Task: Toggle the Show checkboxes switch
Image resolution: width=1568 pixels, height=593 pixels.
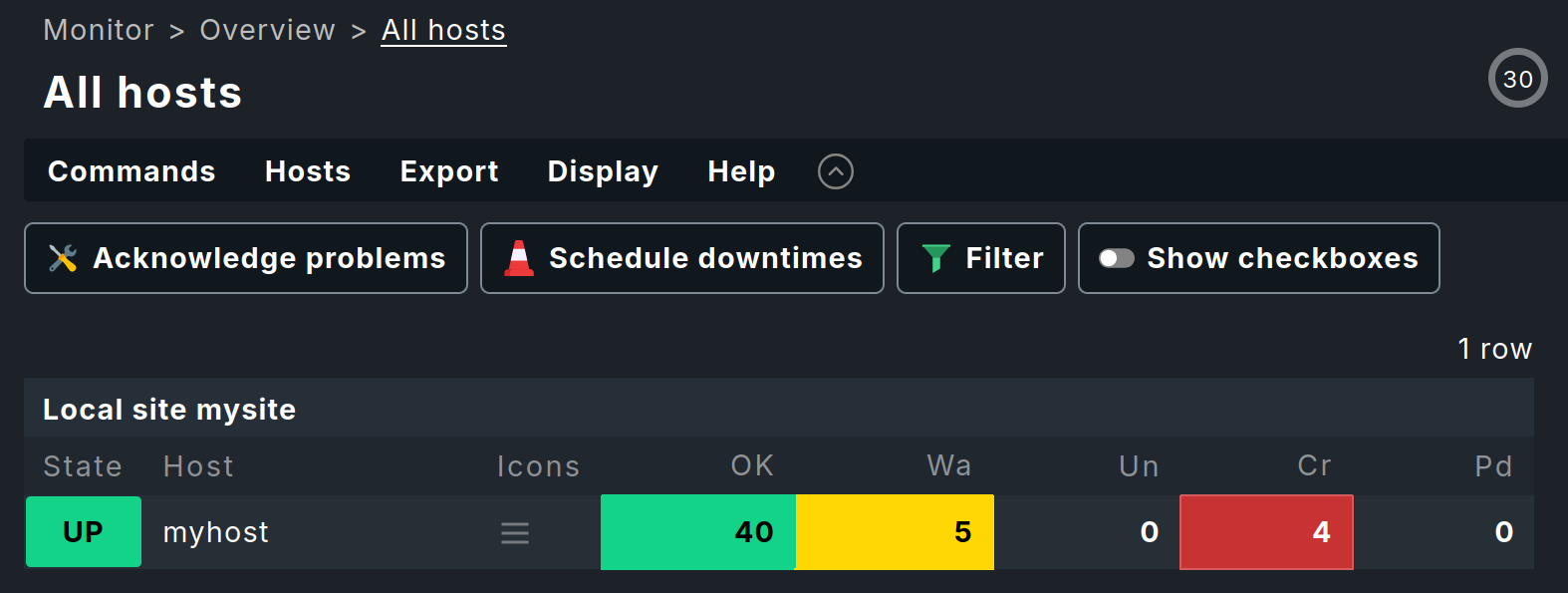Action: pyautogui.click(x=1116, y=258)
